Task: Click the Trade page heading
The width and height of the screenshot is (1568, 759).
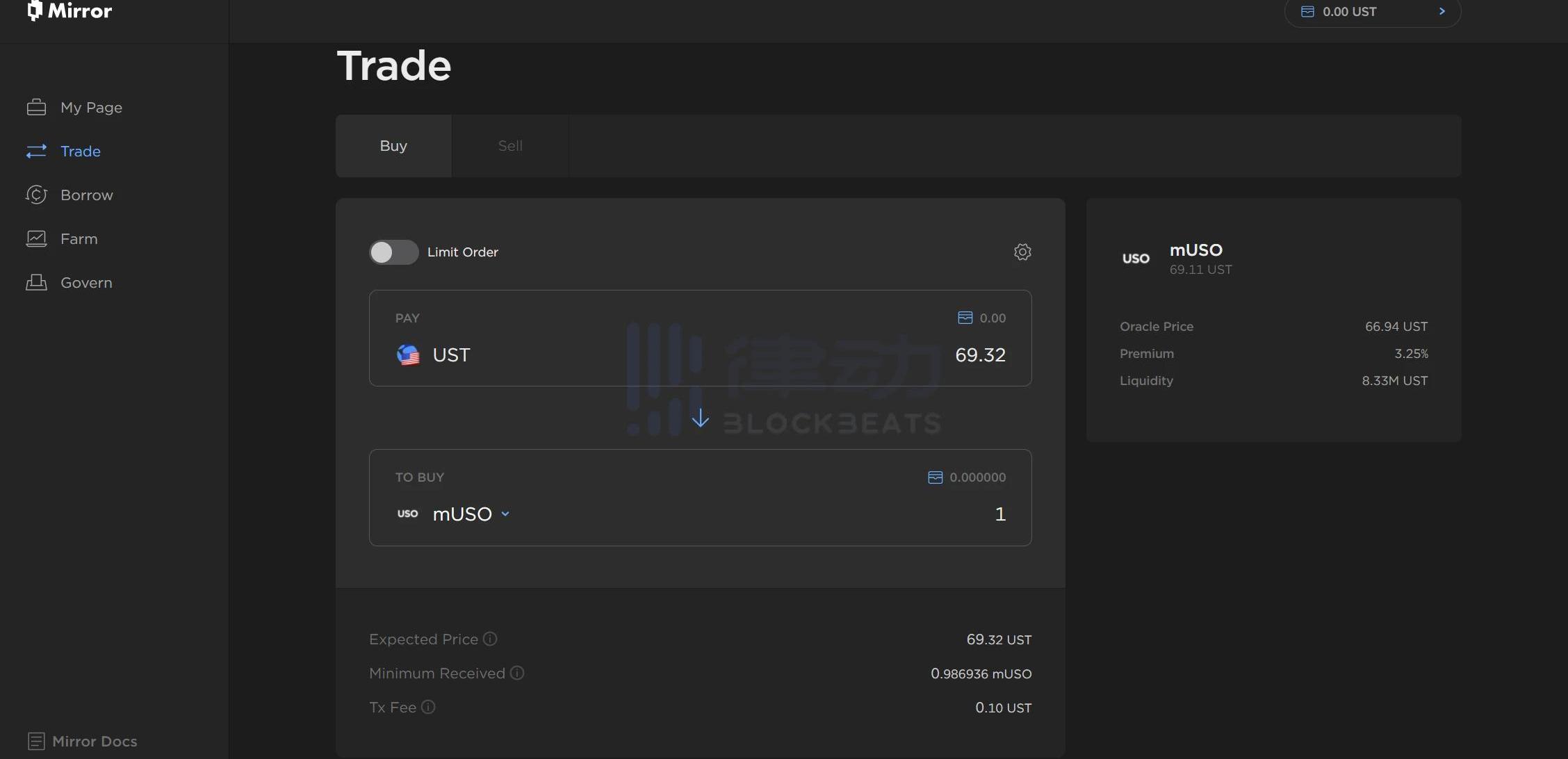Action: coord(394,65)
